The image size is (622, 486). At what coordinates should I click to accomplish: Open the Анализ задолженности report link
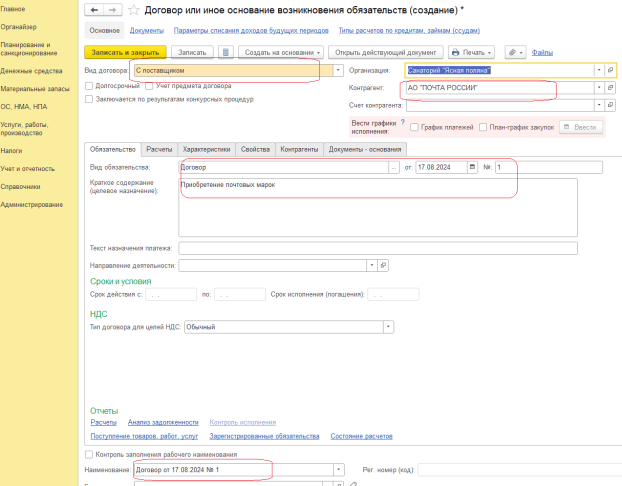163,423
